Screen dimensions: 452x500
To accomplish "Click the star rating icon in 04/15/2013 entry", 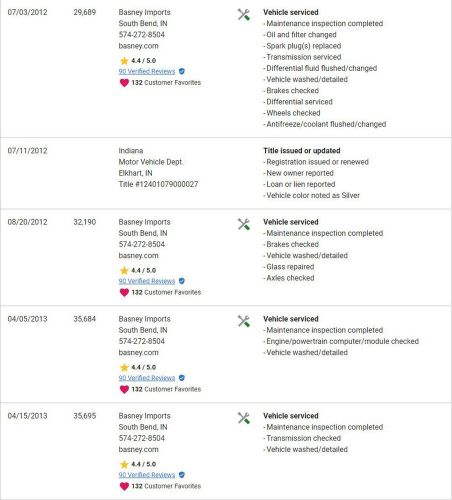I will (124, 464).
